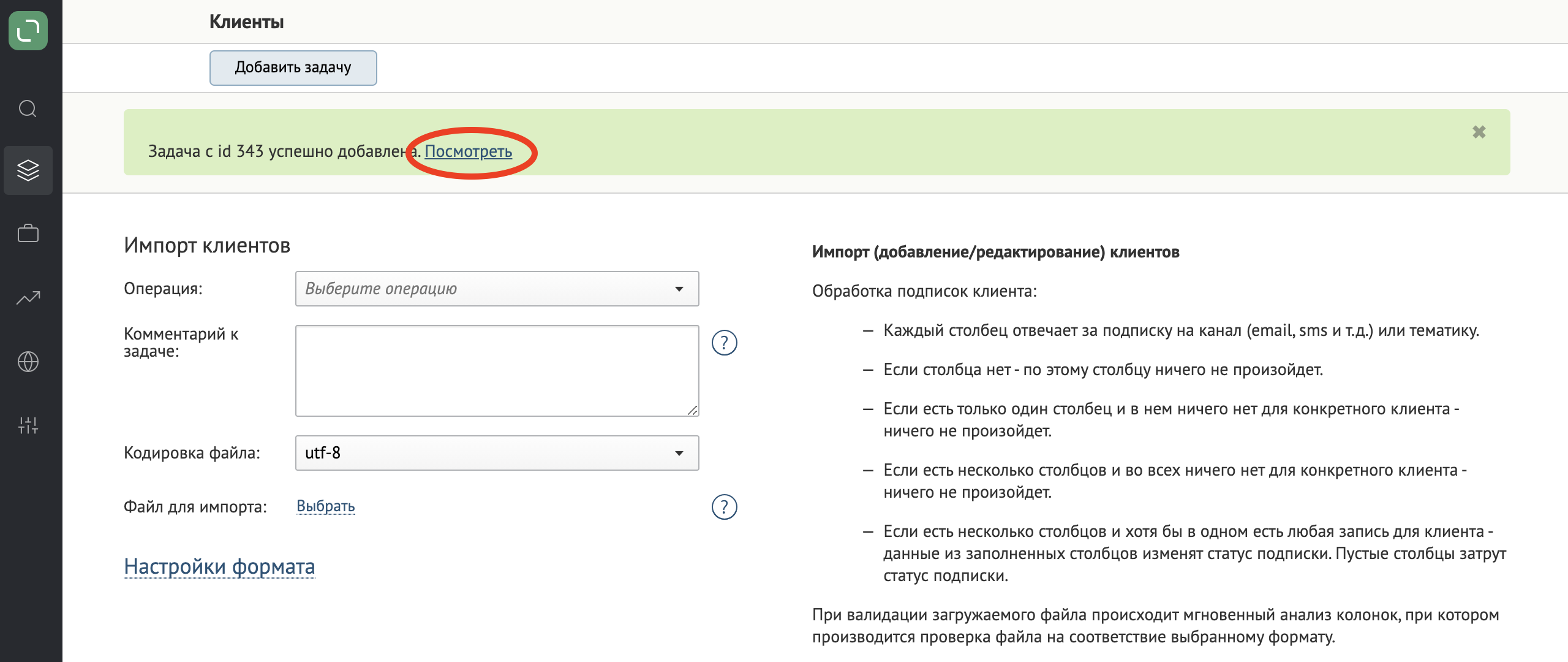The image size is (1568, 662).
Task: Click the Обработка подписок клиента text
Action: pyautogui.click(x=924, y=291)
